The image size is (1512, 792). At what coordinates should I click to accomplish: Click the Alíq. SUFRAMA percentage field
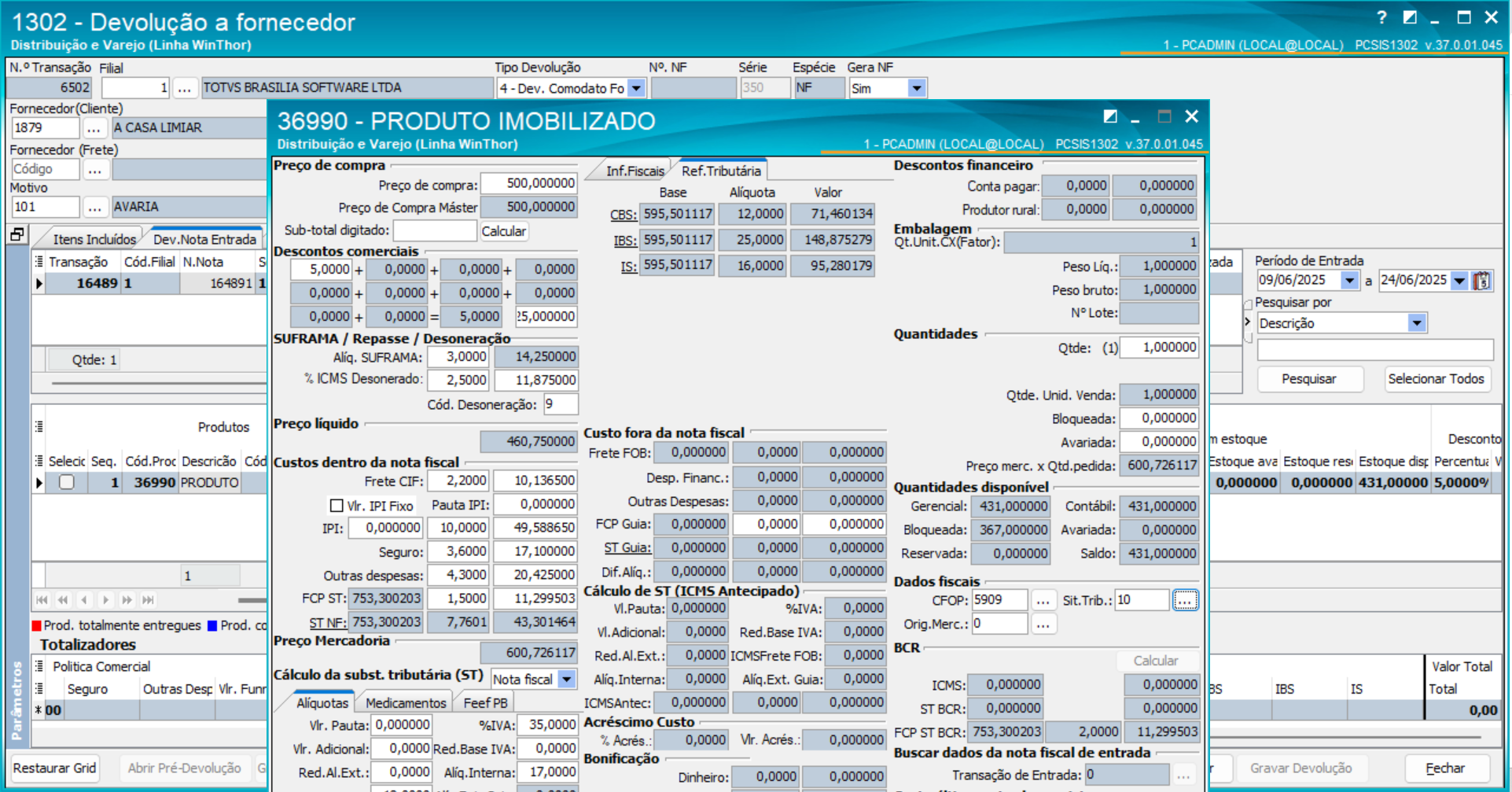tap(458, 357)
